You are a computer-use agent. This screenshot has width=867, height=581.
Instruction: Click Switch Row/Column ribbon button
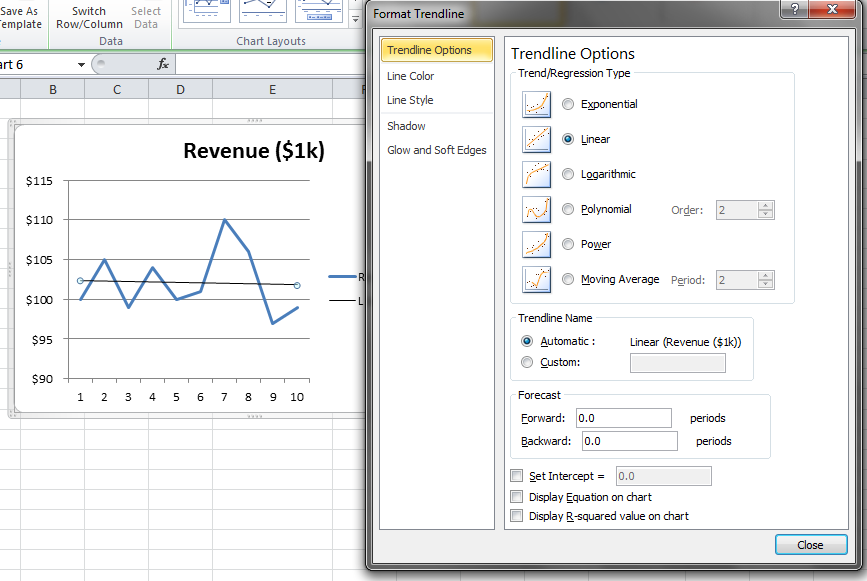[89, 18]
